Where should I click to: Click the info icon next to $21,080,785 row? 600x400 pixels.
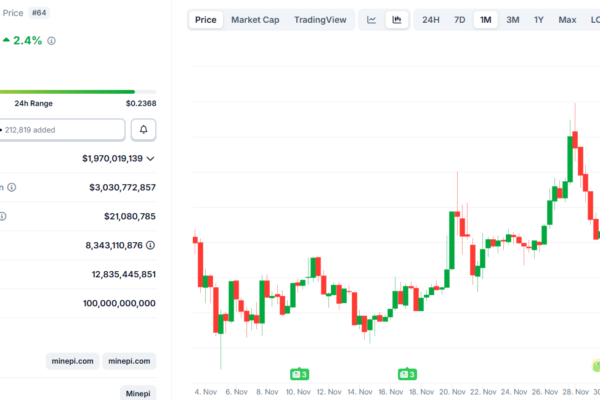pyautogui.click(x=4, y=216)
